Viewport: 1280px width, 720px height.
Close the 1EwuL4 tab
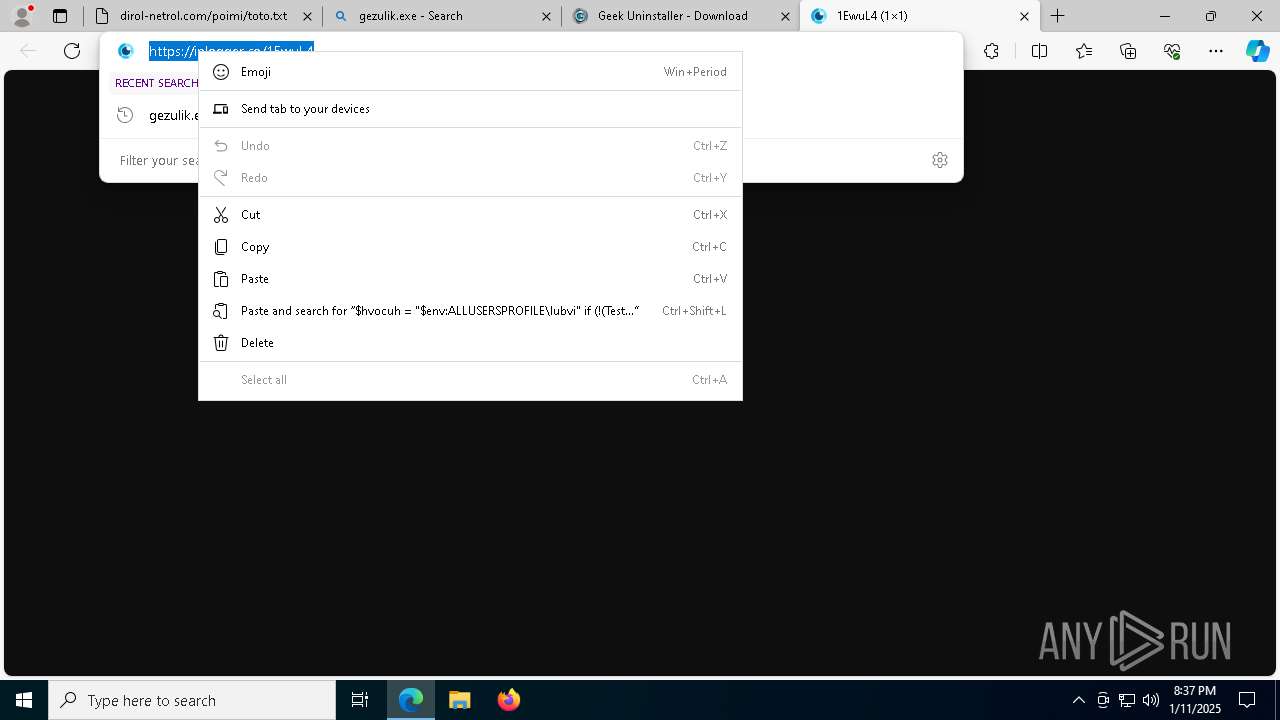[1024, 16]
